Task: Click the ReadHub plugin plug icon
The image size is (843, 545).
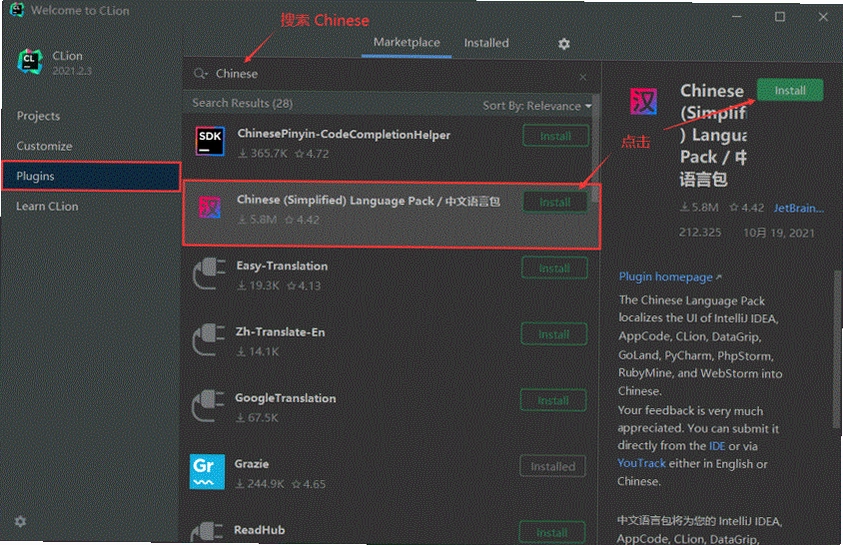Action: [x=206, y=532]
